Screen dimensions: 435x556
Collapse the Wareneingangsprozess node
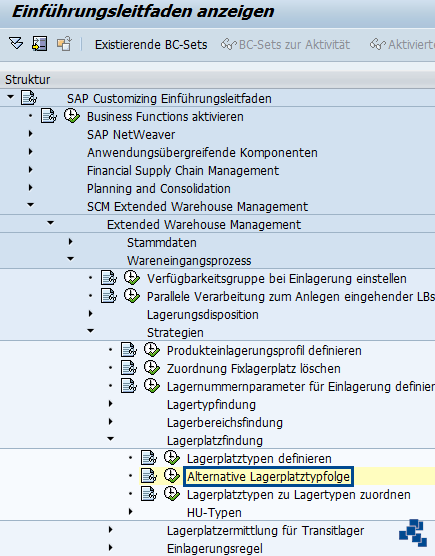(x=71, y=259)
